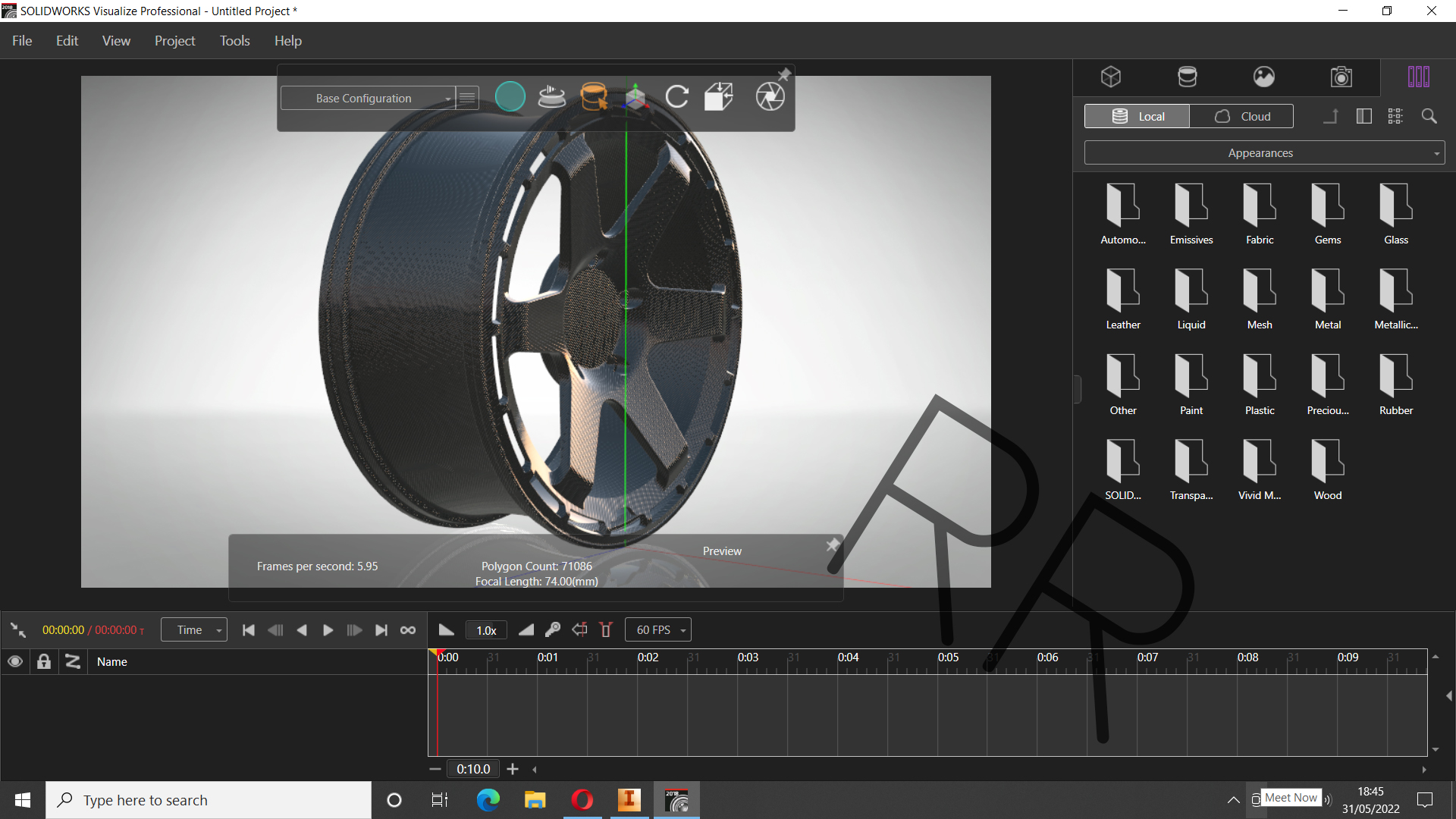Click the camera aperture render icon
Viewport: 1456px width, 819px height.
(x=770, y=97)
